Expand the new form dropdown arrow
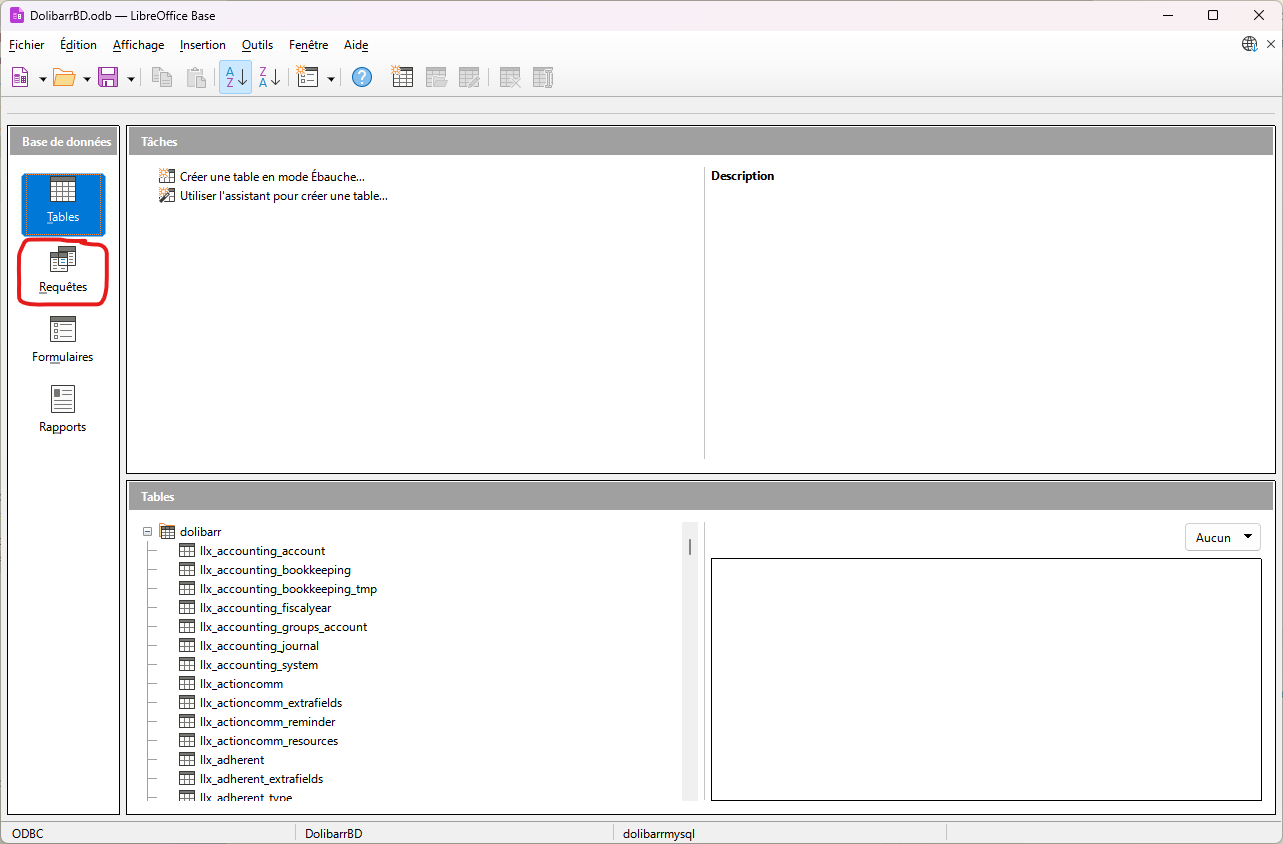 [331, 78]
